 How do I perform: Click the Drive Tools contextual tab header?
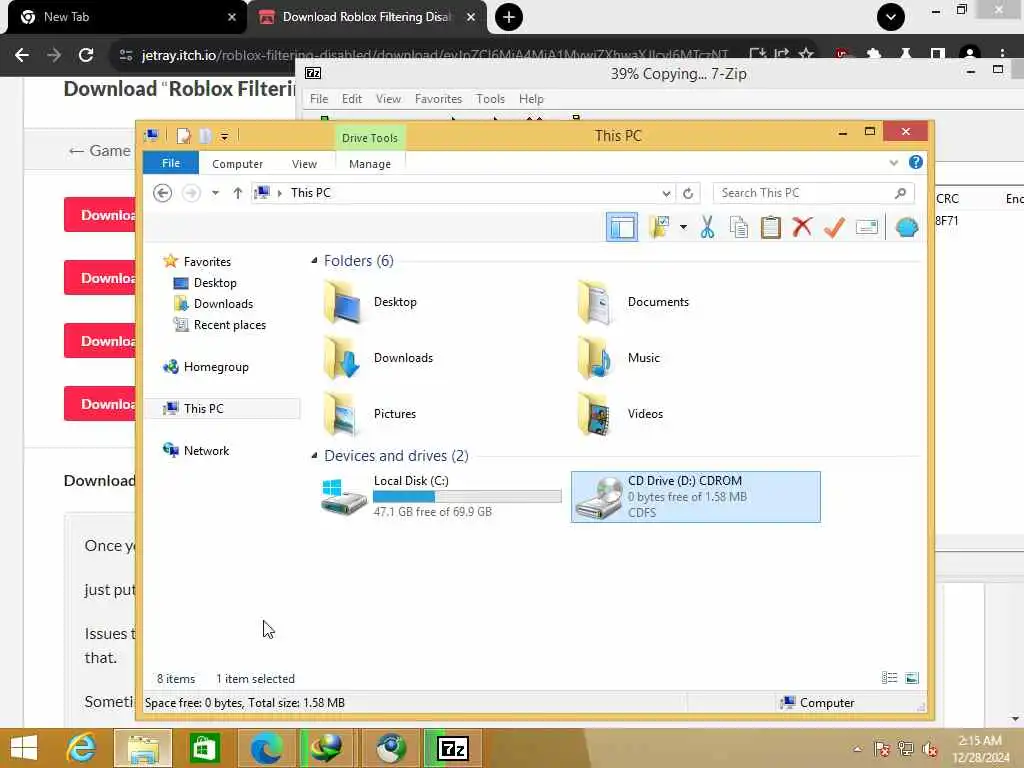[370, 138]
